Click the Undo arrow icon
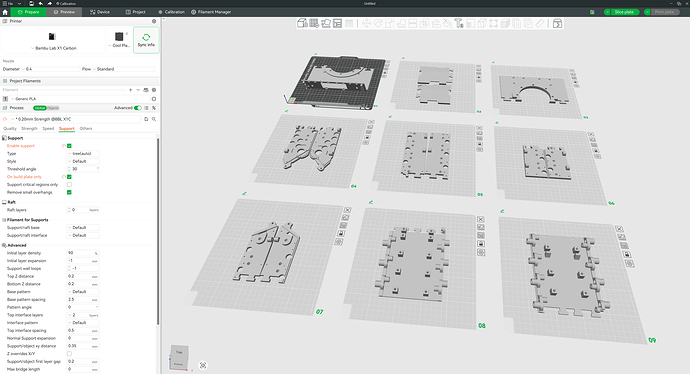The height and width of the screenshot is (374, 690). pyautogui.click(x=40, y=3)
